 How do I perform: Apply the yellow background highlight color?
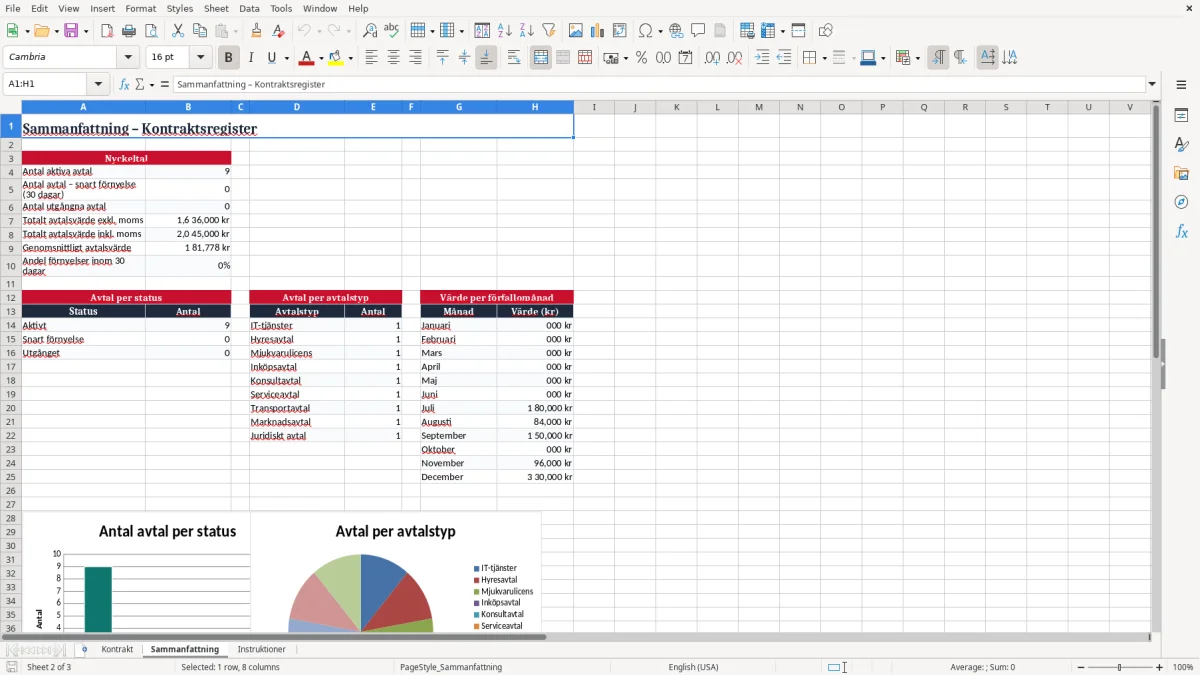[x=335, y=57]
